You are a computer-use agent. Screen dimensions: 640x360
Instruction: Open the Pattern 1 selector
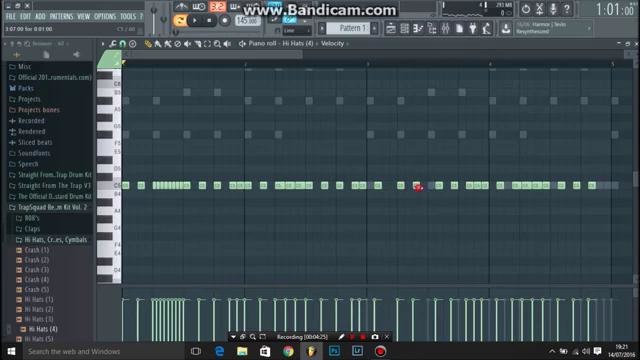point(348,28)
